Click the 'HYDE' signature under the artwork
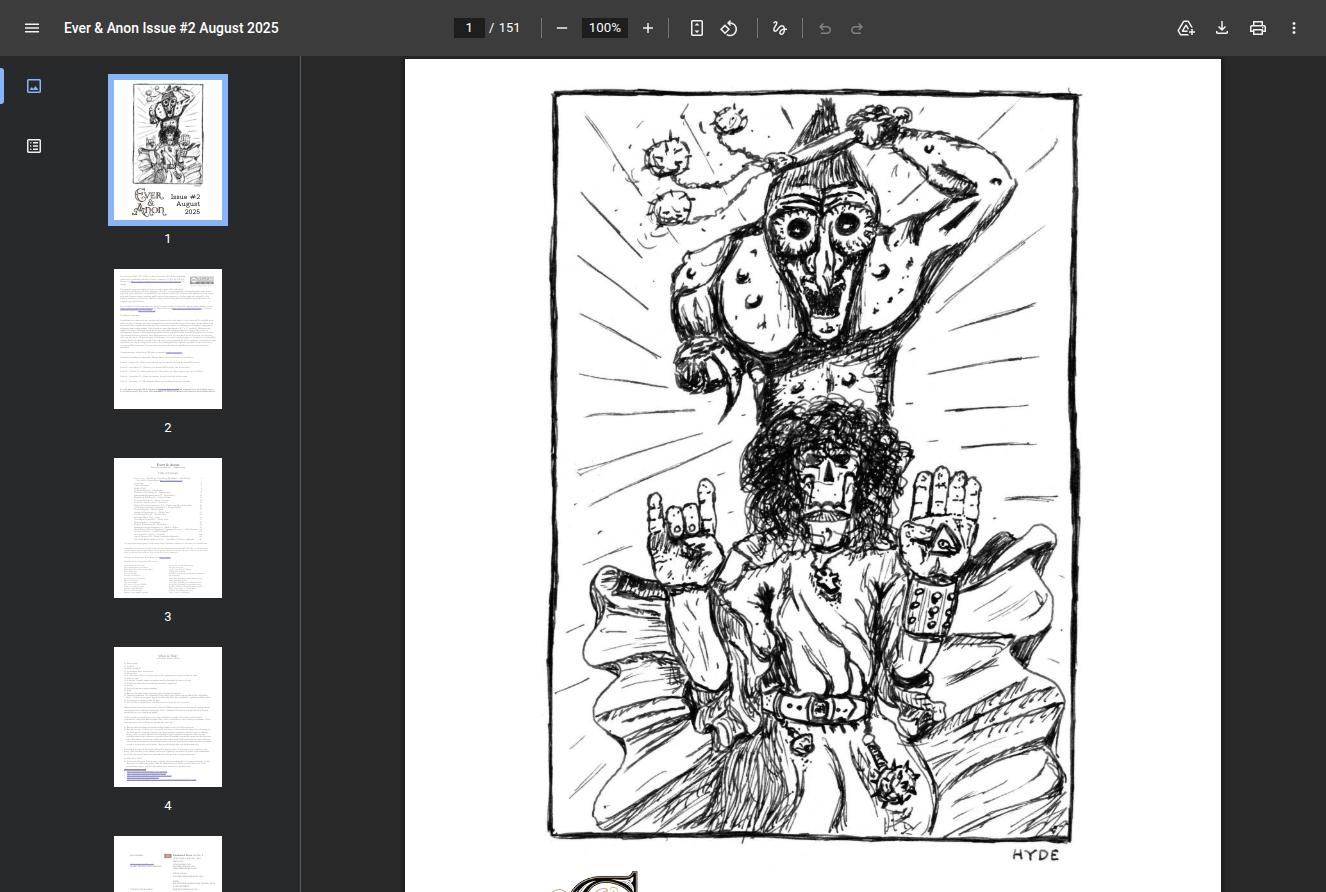This screenshot has height=892, width=1326. (1035, 855)
